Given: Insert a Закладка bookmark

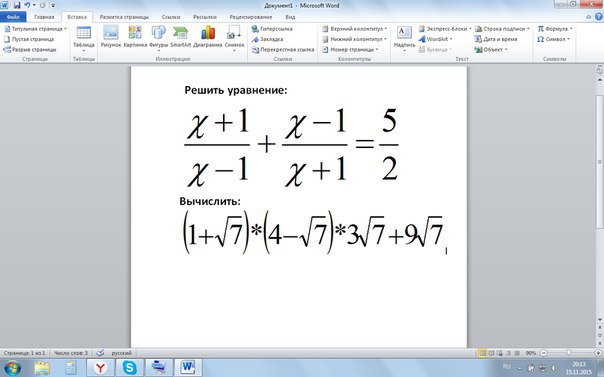Looking at the screenshot, I should [267, 39].
